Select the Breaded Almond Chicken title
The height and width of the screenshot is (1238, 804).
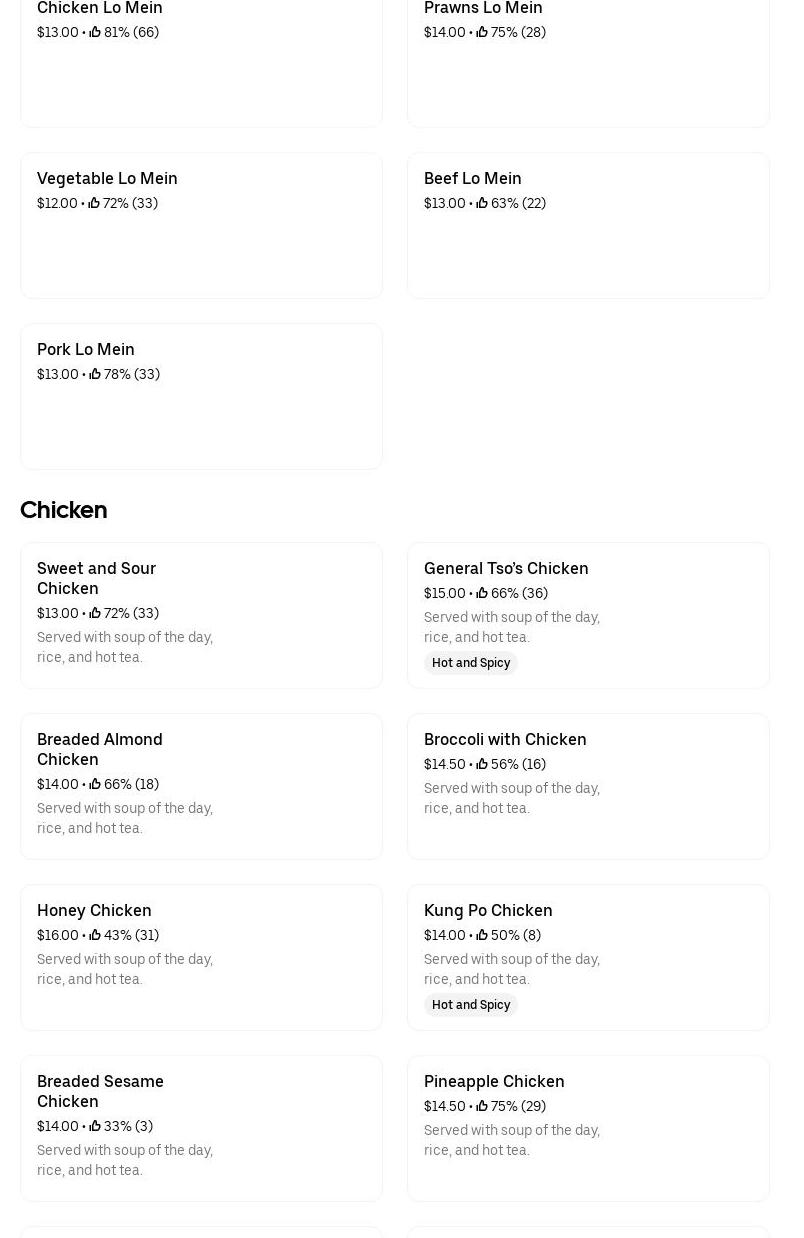(99, 749)
